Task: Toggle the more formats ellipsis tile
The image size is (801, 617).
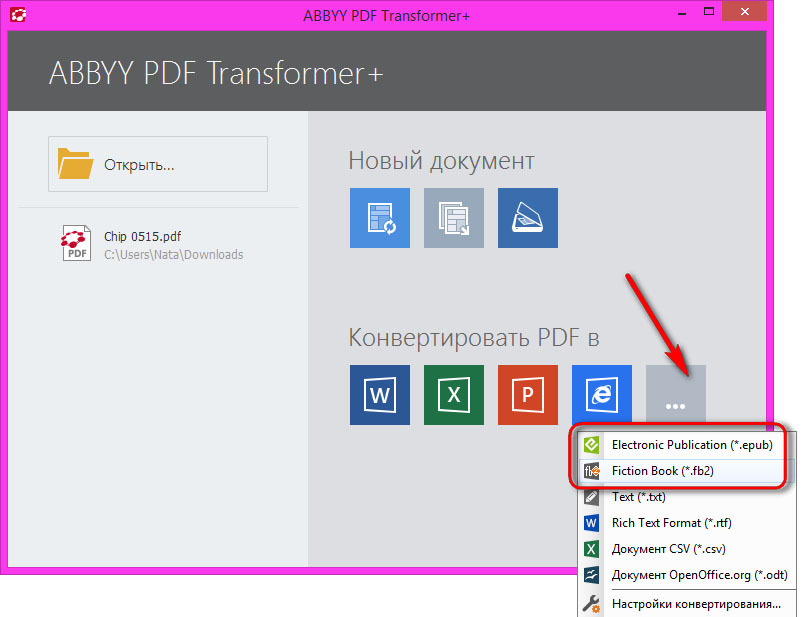Action: coord(676,395)
